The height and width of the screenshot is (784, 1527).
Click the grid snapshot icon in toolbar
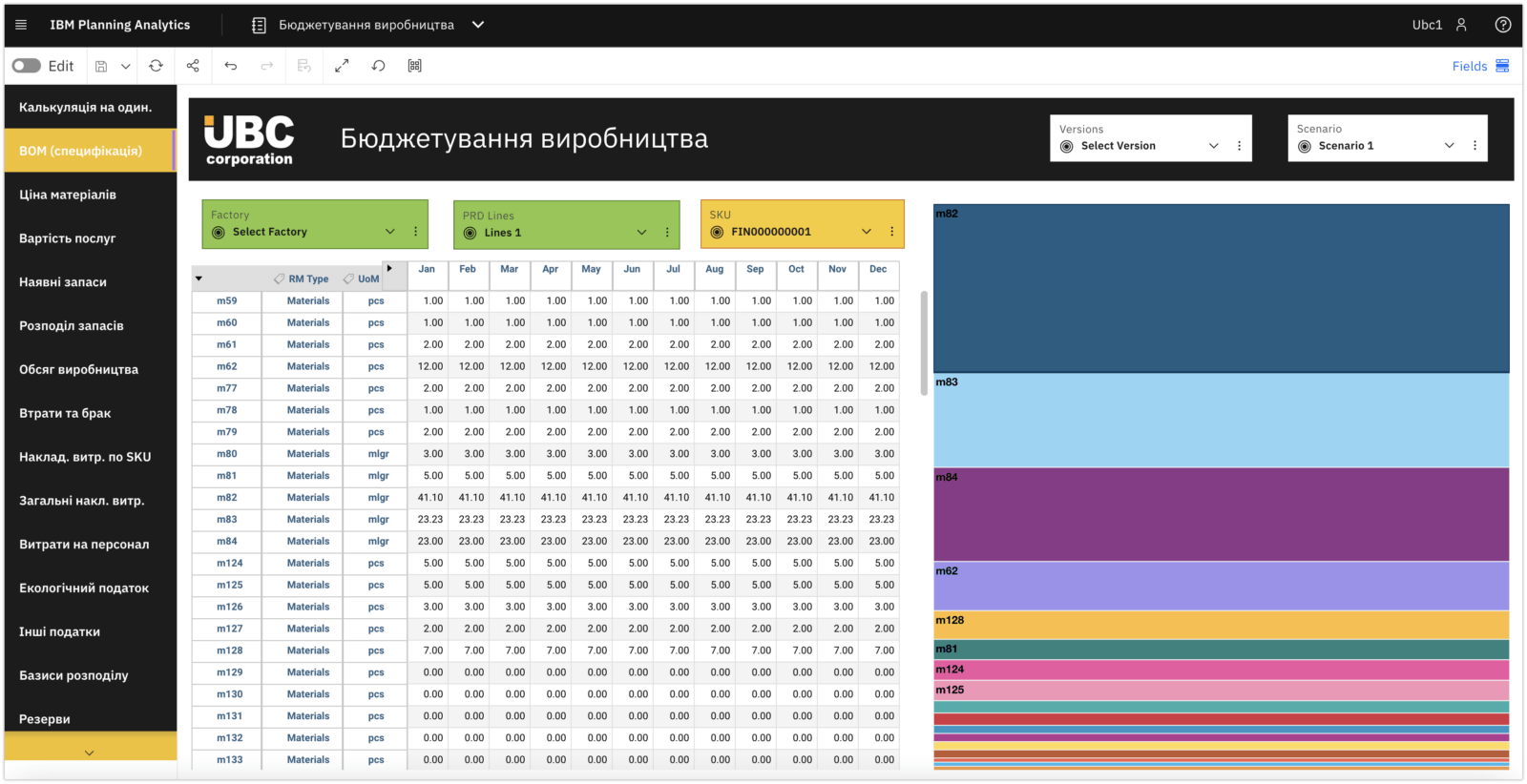click(415, 66)
